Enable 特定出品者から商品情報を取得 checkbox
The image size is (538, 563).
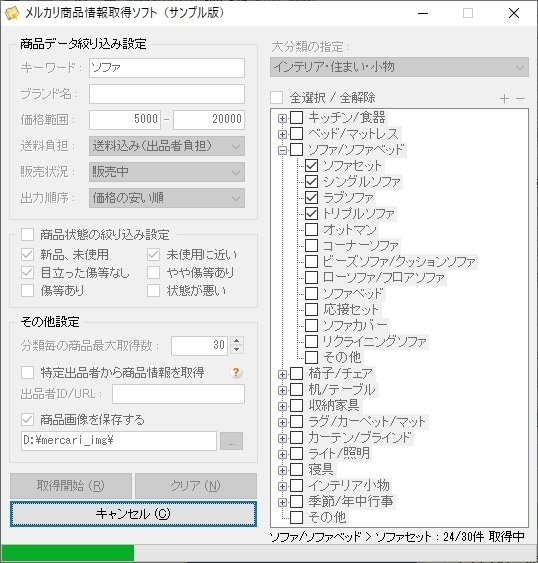[27, 372]
